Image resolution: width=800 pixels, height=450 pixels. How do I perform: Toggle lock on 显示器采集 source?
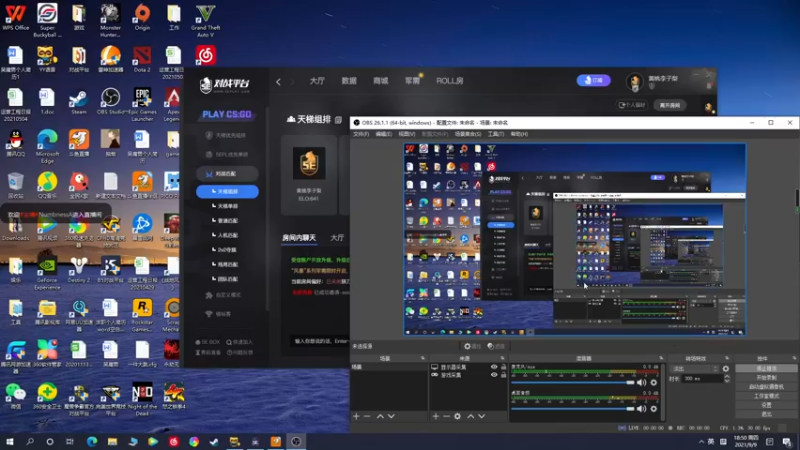pyautogui.click(x=503, y=367)
